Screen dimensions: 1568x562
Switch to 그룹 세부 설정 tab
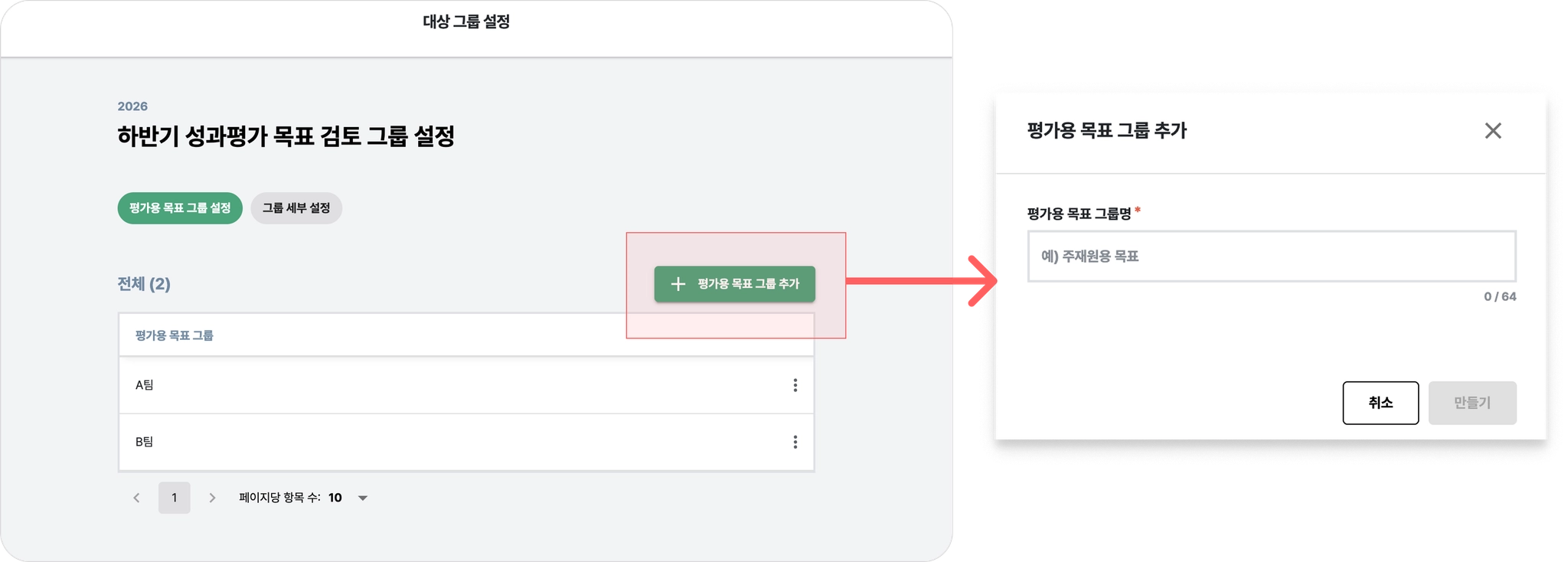click(x=296, y=208)
